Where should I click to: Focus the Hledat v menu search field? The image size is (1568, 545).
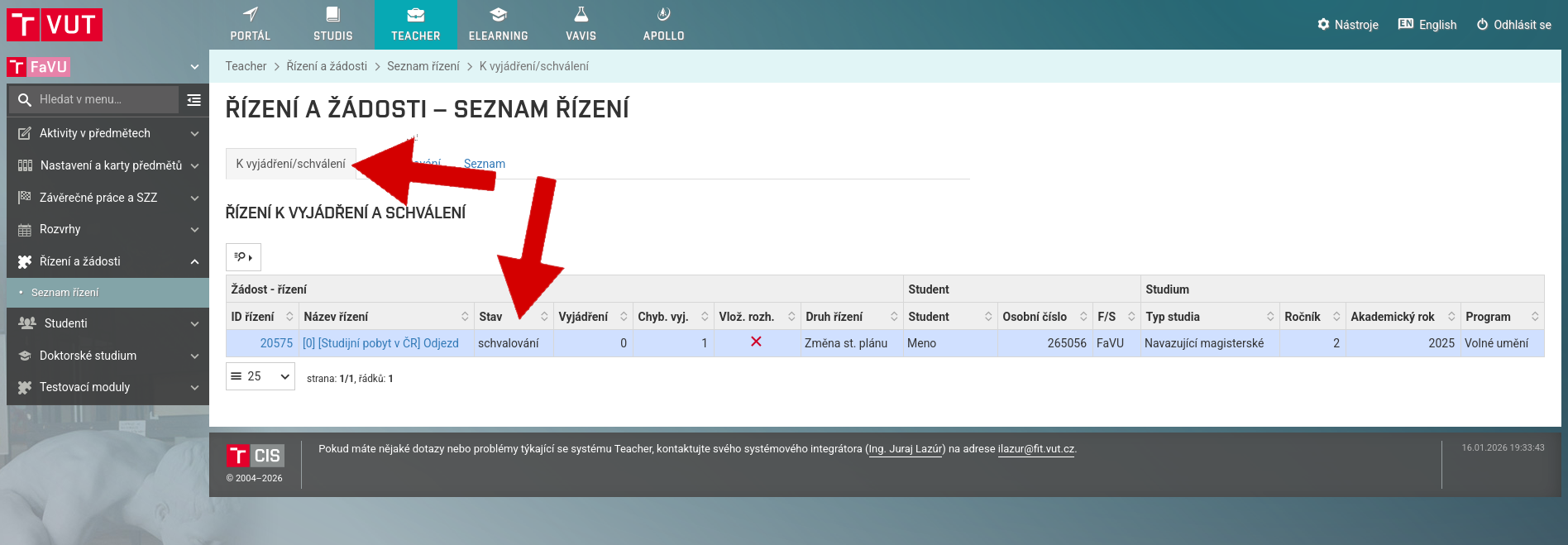(93, 99)
